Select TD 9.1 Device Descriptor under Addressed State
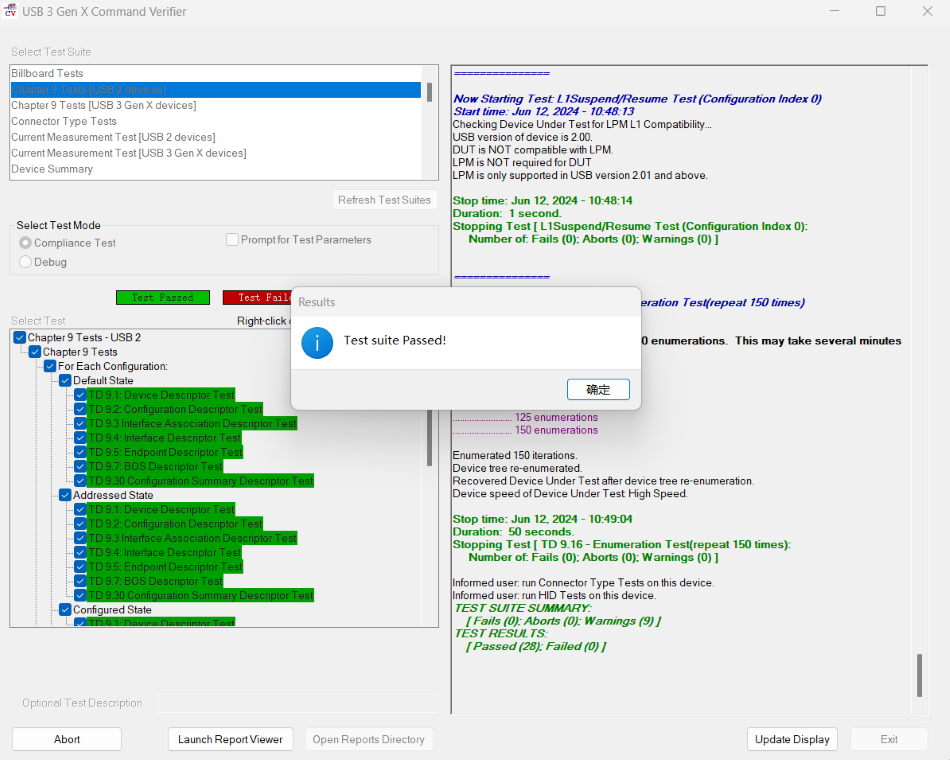 click(162, 510)
